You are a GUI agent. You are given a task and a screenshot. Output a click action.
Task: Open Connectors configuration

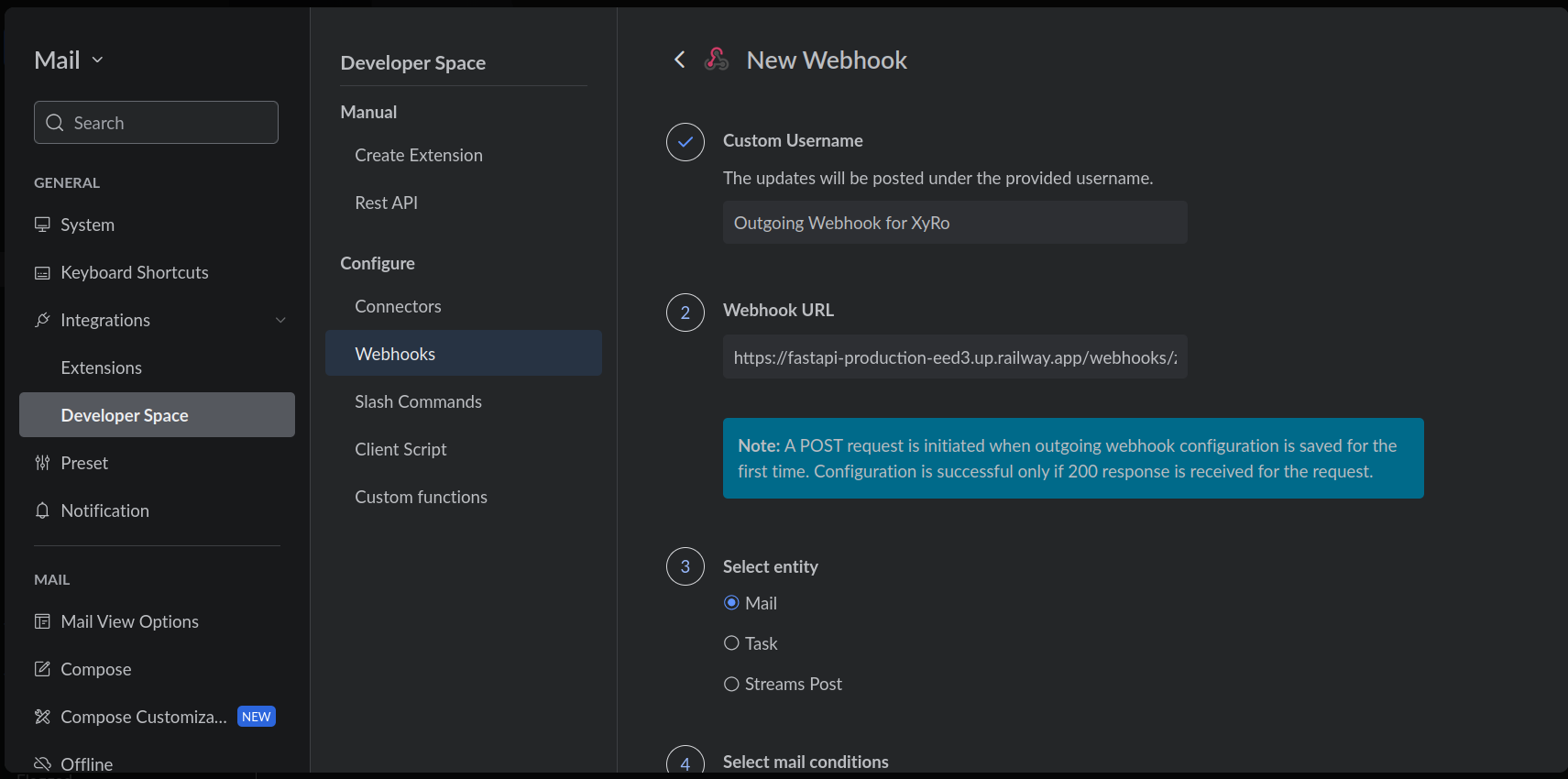click(464, 306)
